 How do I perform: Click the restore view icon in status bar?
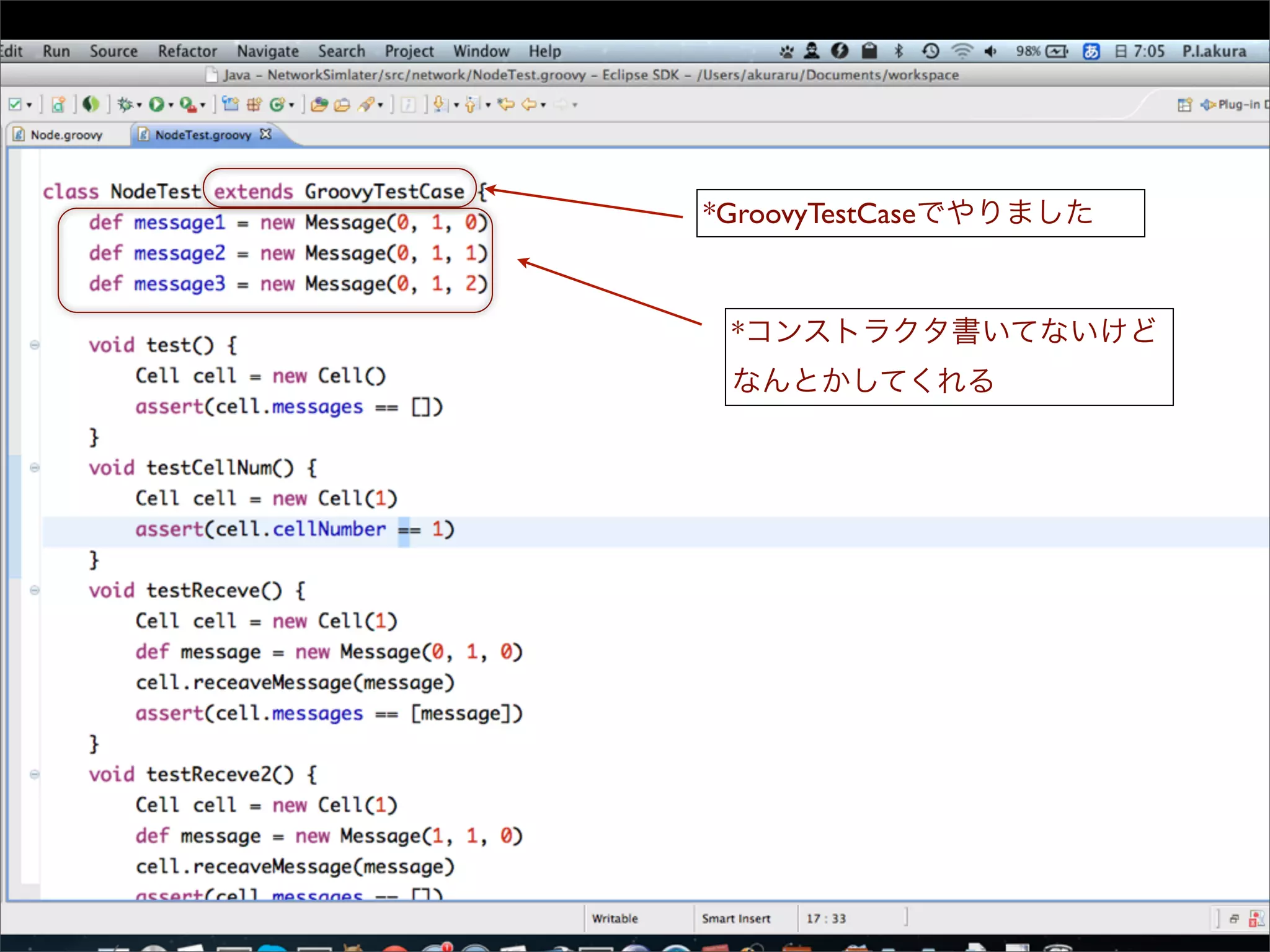(x=1234, y=918)
